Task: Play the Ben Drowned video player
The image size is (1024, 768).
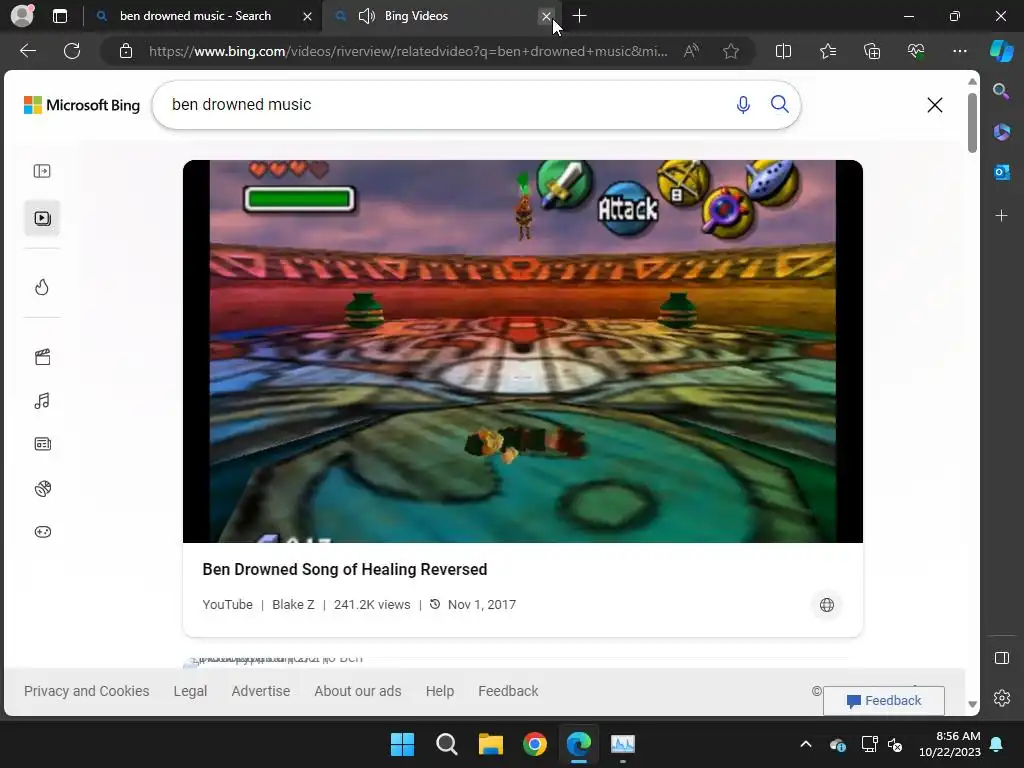Action: click(x=522, y=351)
